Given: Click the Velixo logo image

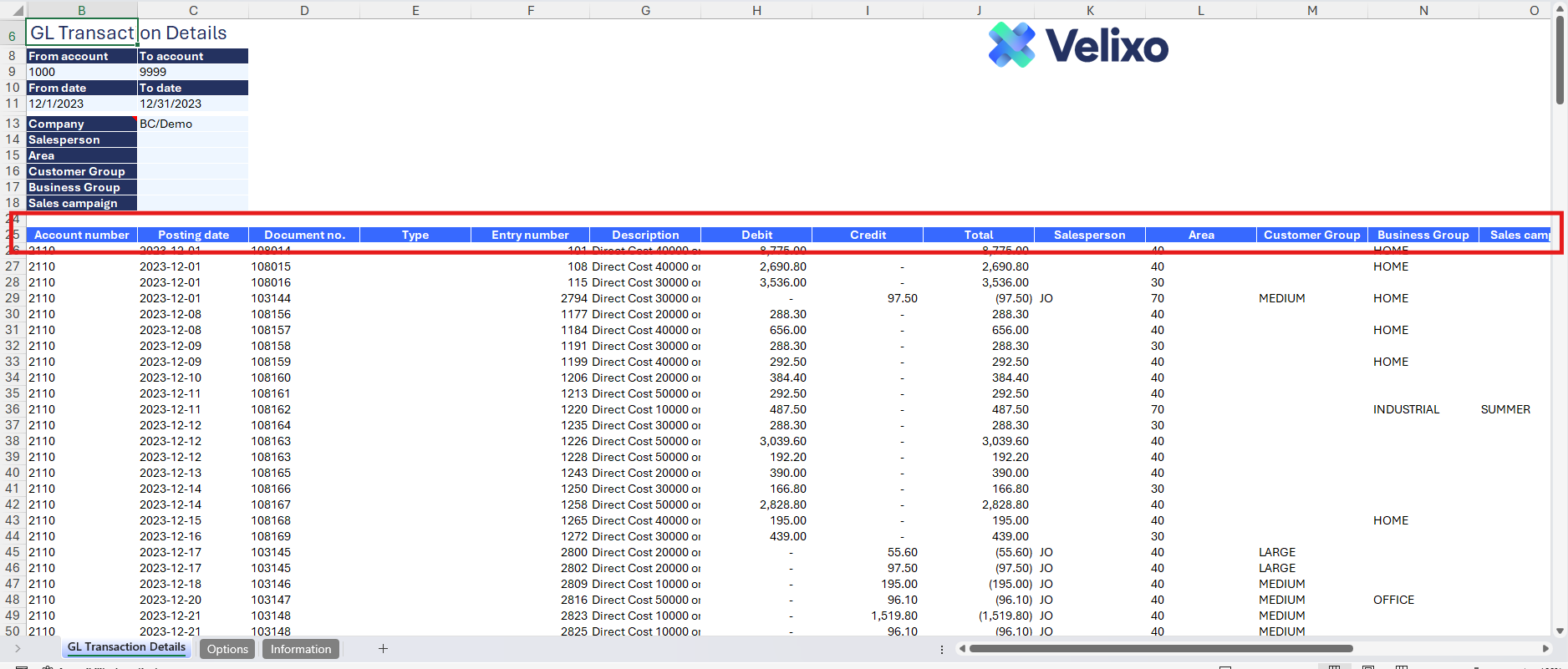Looking at the screenshot, I should coord(1078,45).
